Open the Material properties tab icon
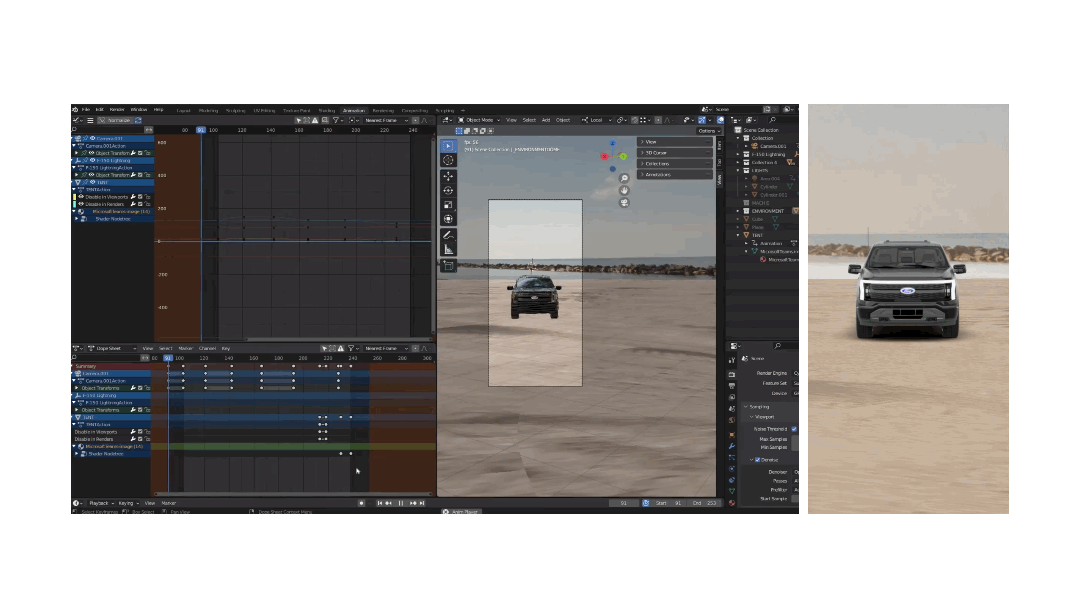The height and width of the screenshot is (608, 1080). 731,503
